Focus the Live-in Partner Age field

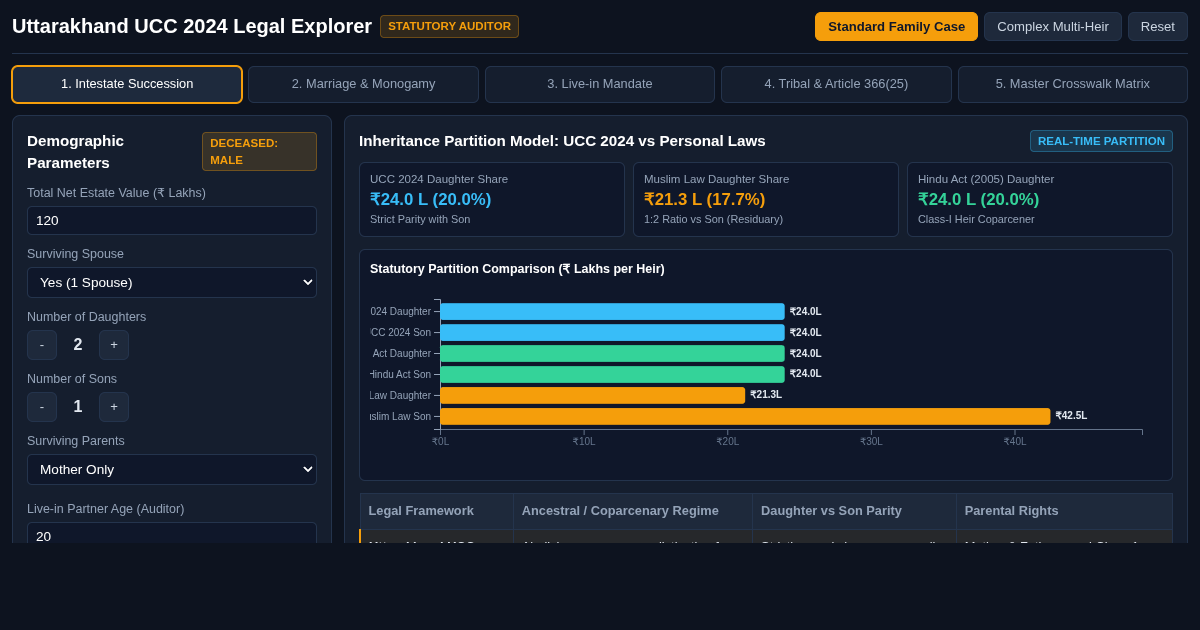(x=172, y=533)
